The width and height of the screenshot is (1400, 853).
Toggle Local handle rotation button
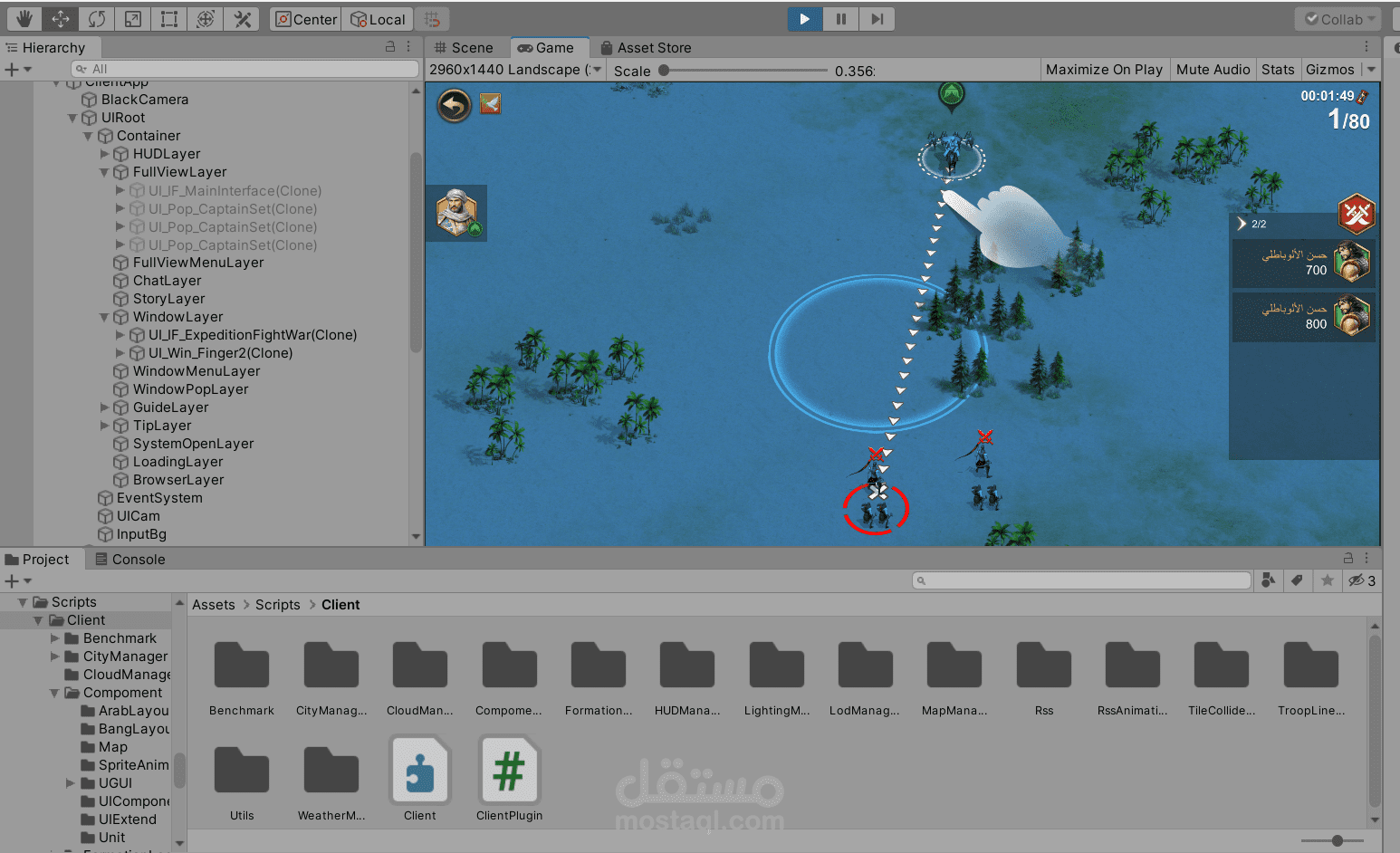click(378, 19)
